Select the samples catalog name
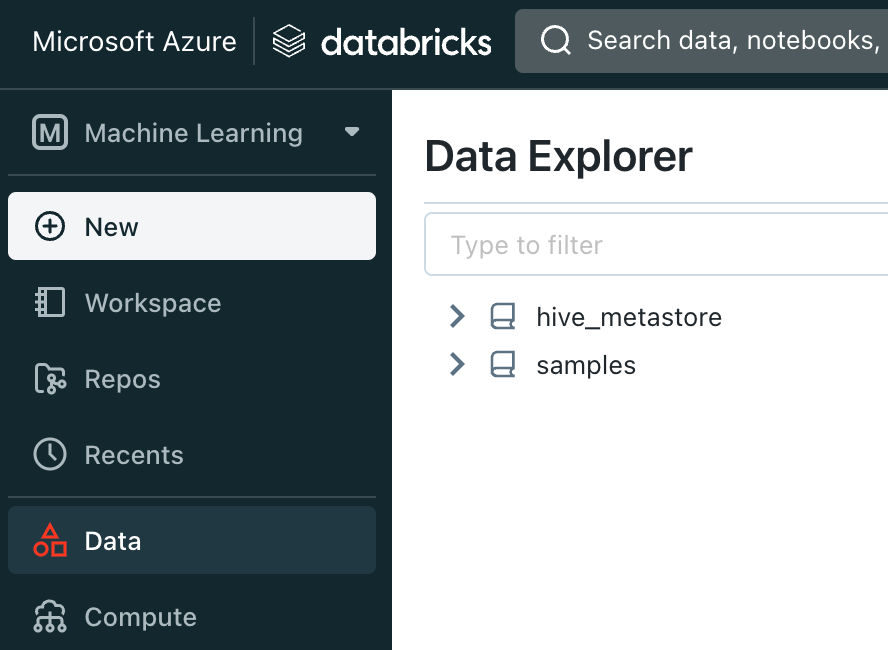 586,365
